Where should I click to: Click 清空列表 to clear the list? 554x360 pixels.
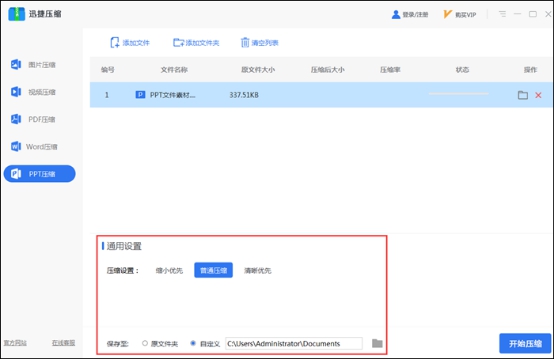tap(260, 43)
